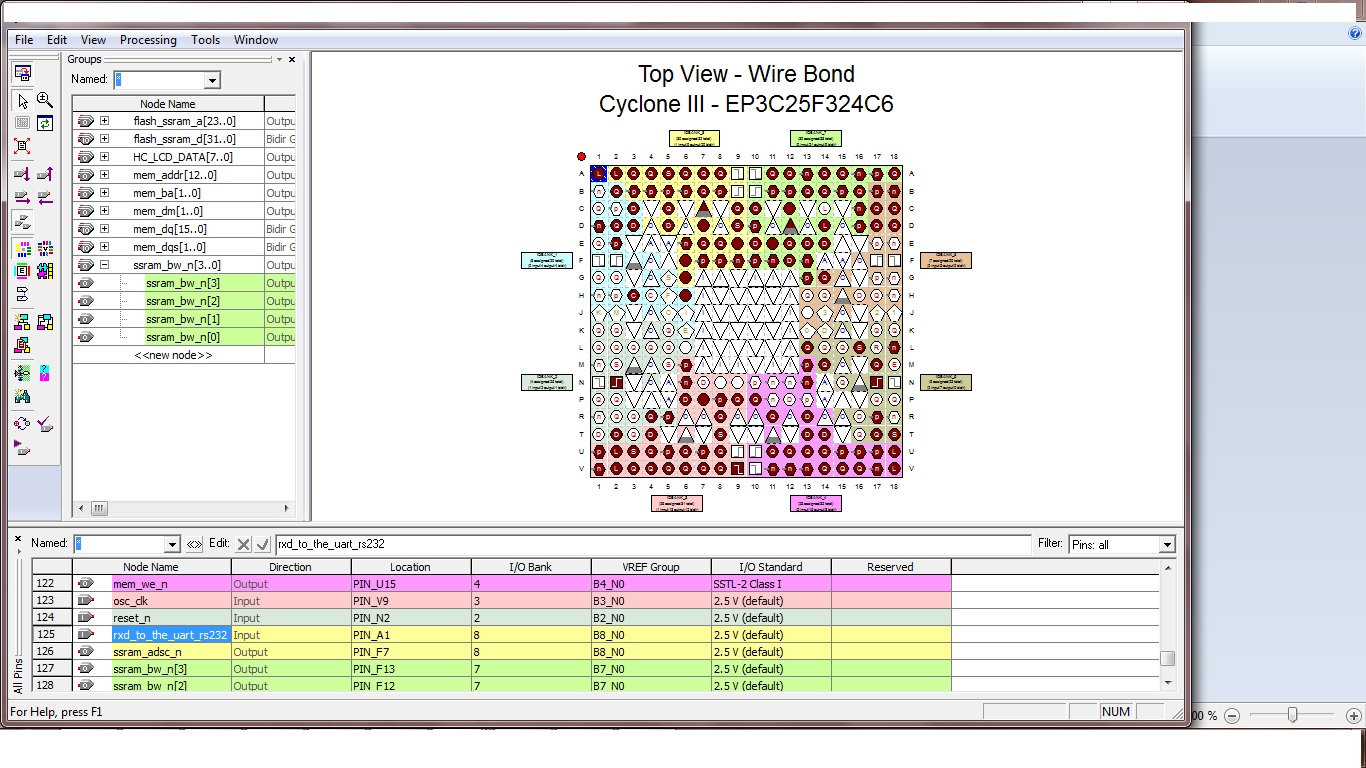Expand the flash_ssram_a[23..0] group
1366x768 pixels.
(104, 121)
